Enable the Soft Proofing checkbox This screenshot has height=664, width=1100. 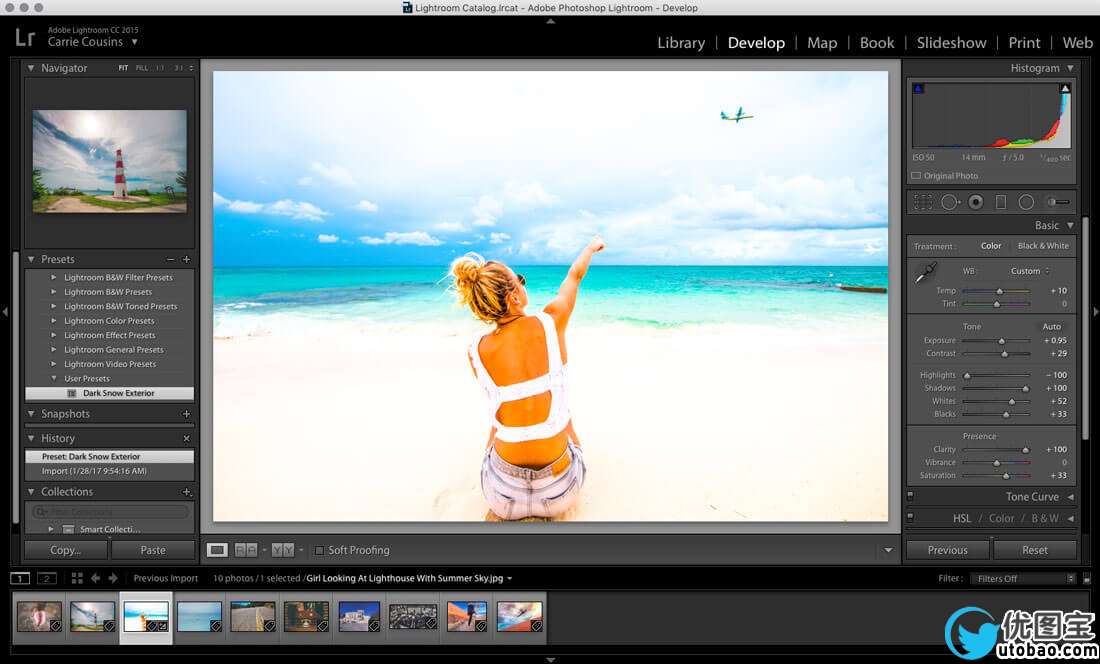[x=319, y=550]
